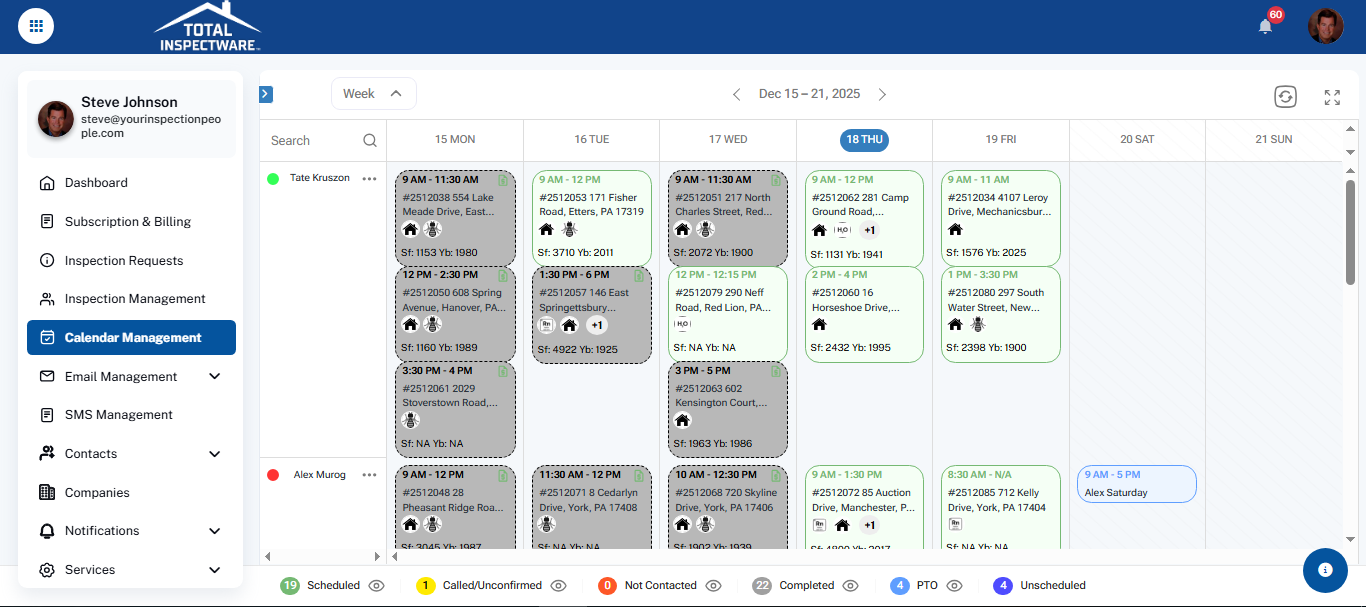Click the inspector Search field

(310, 141)
